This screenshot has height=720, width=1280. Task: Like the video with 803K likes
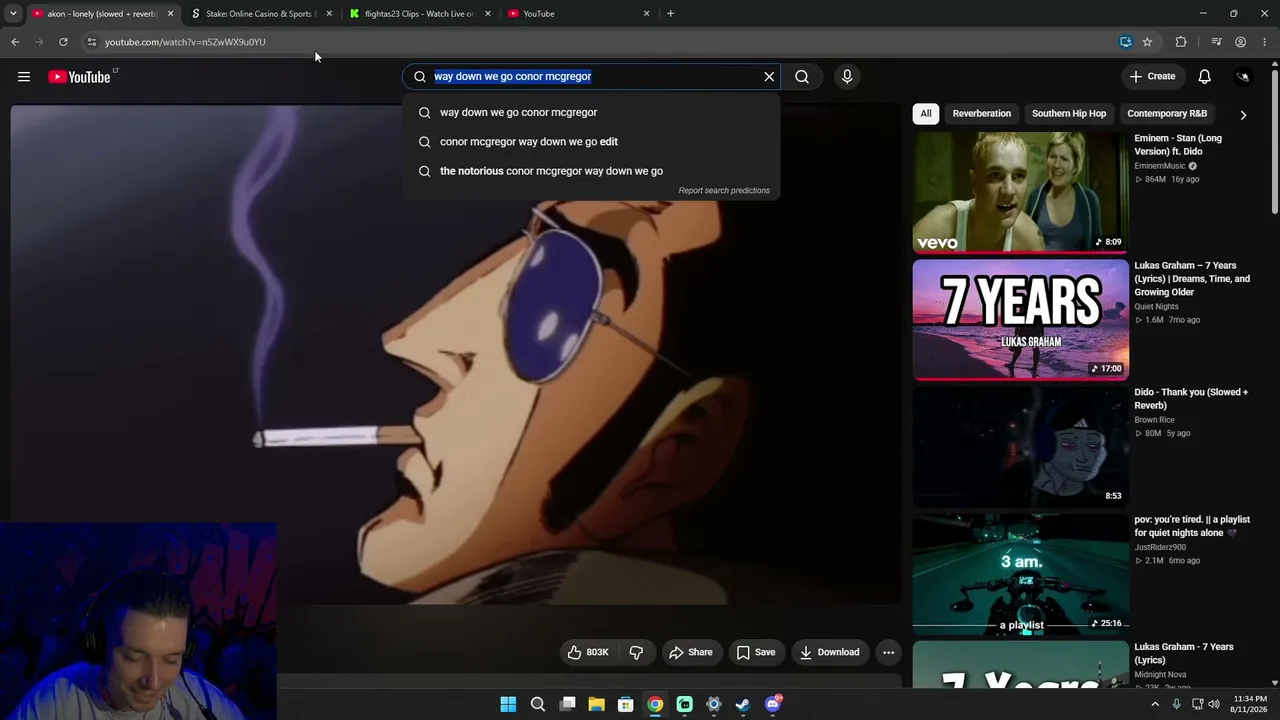pos(588,652)
